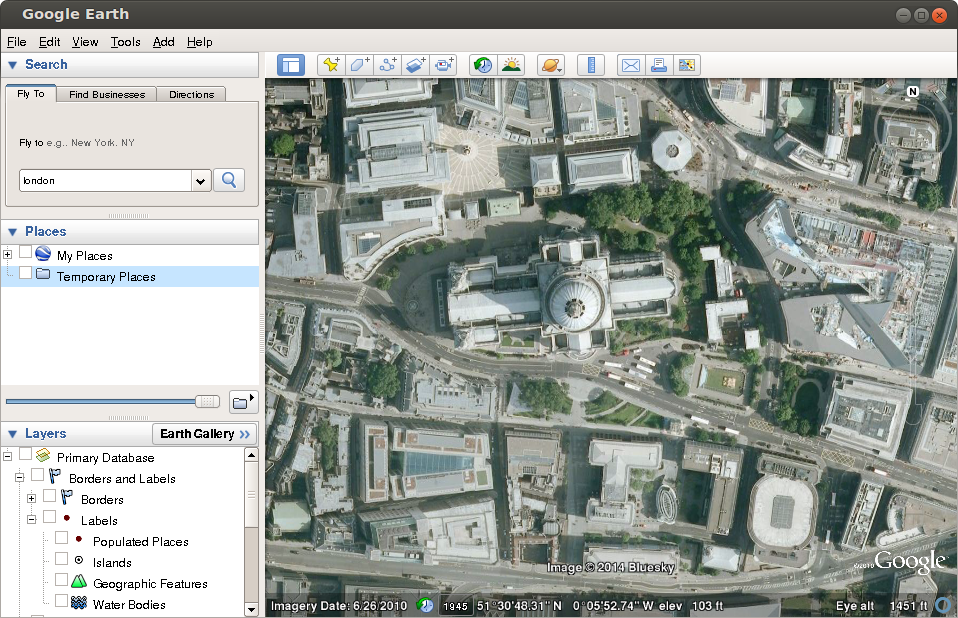Click the Fly to search field

[105, 181]
